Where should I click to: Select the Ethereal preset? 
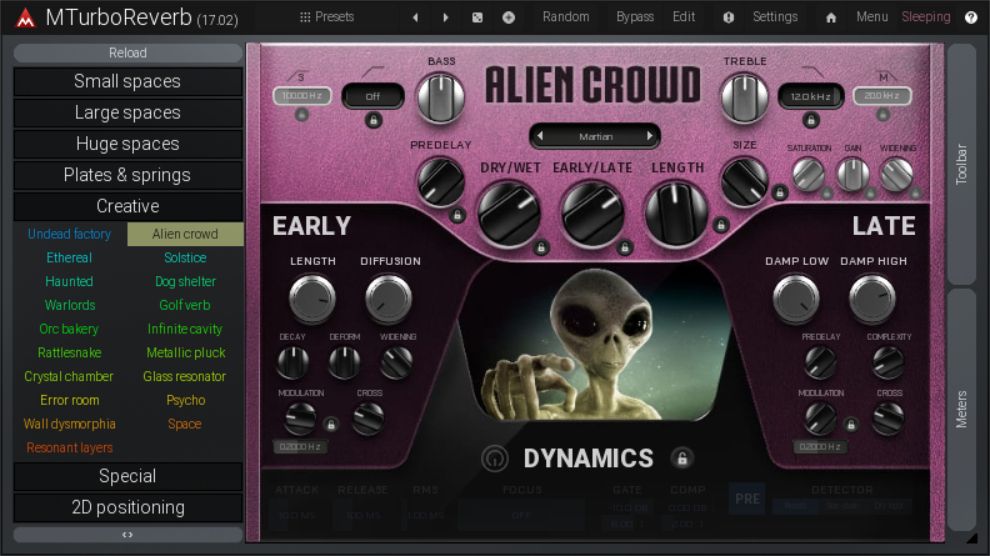coord(69,257)
